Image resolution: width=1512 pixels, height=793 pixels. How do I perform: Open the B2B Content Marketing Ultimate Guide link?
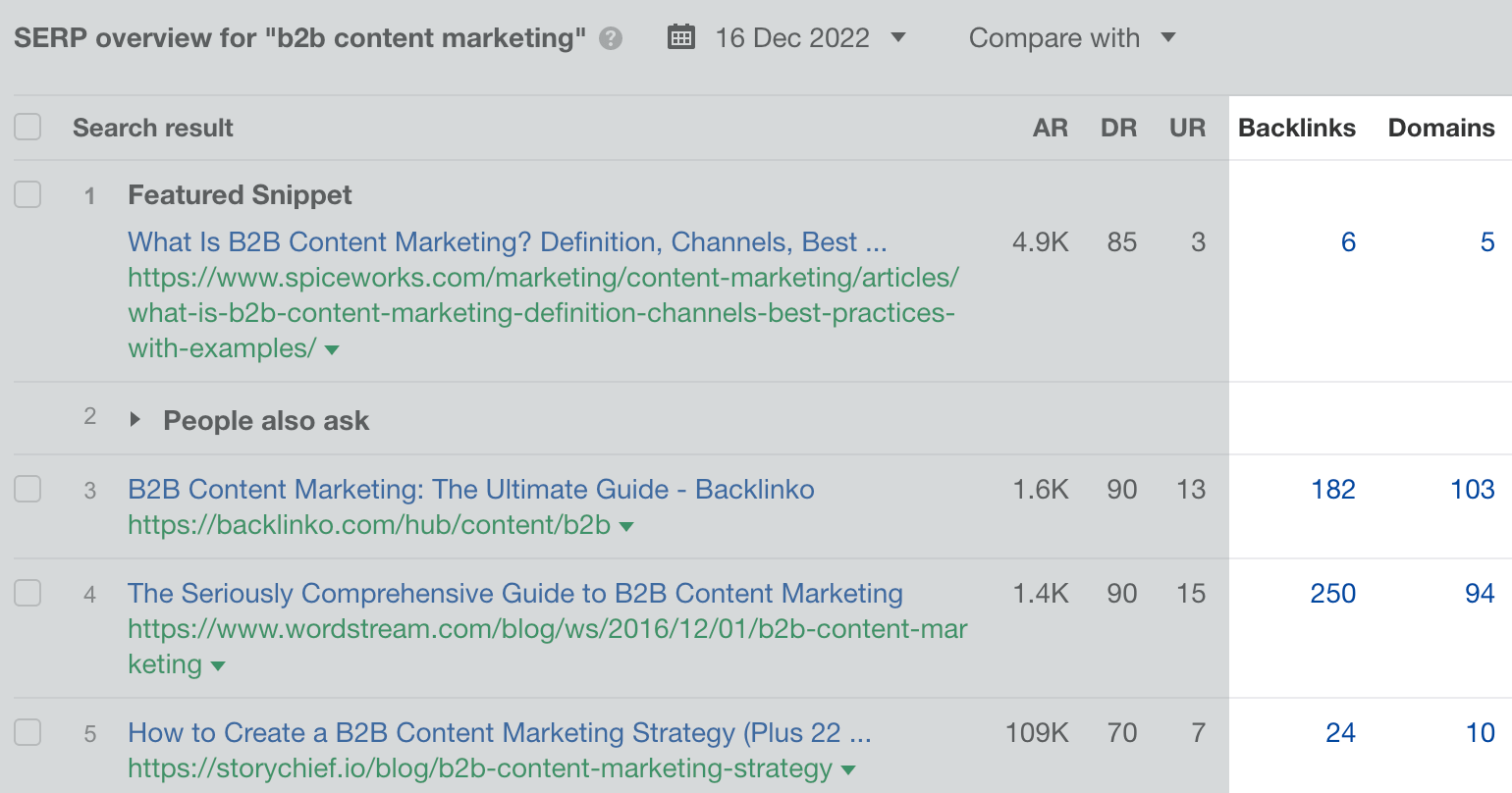470,489
